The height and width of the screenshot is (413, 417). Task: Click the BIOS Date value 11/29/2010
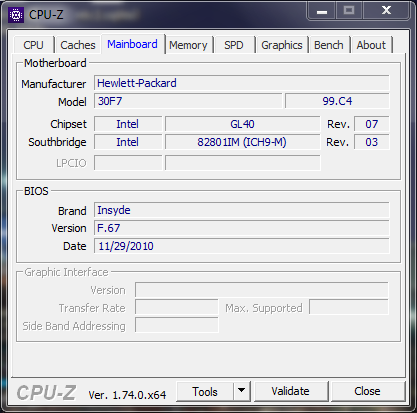[242, 246]
